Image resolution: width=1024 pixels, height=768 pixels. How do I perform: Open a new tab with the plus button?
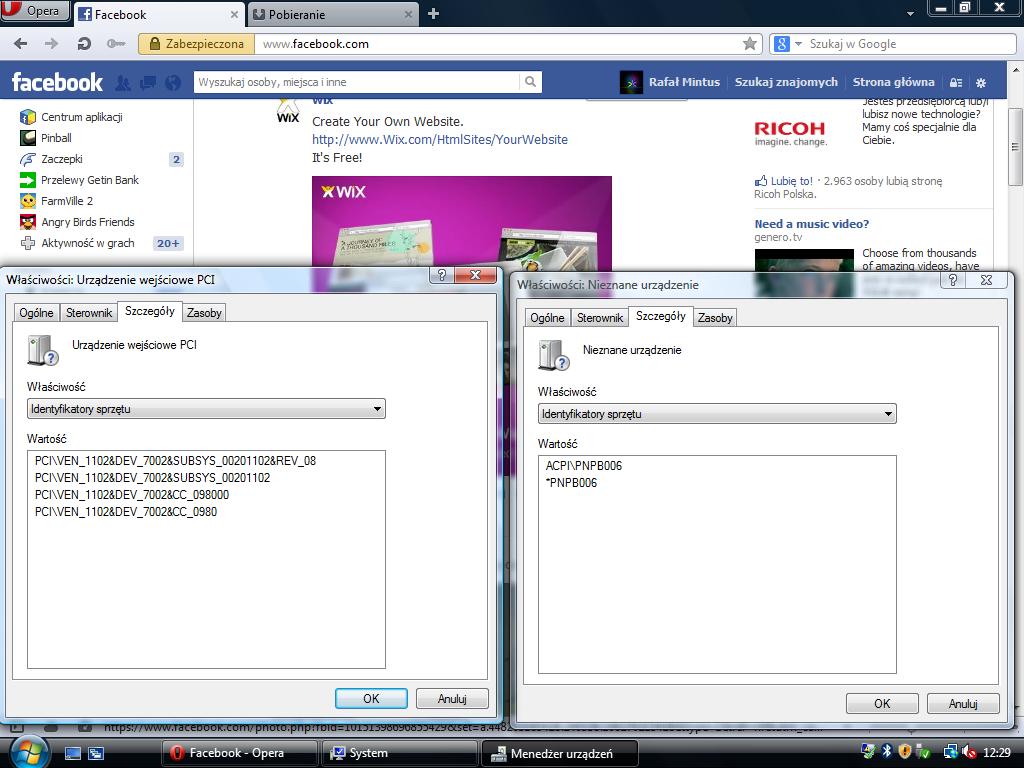click(x=433, y=14)
